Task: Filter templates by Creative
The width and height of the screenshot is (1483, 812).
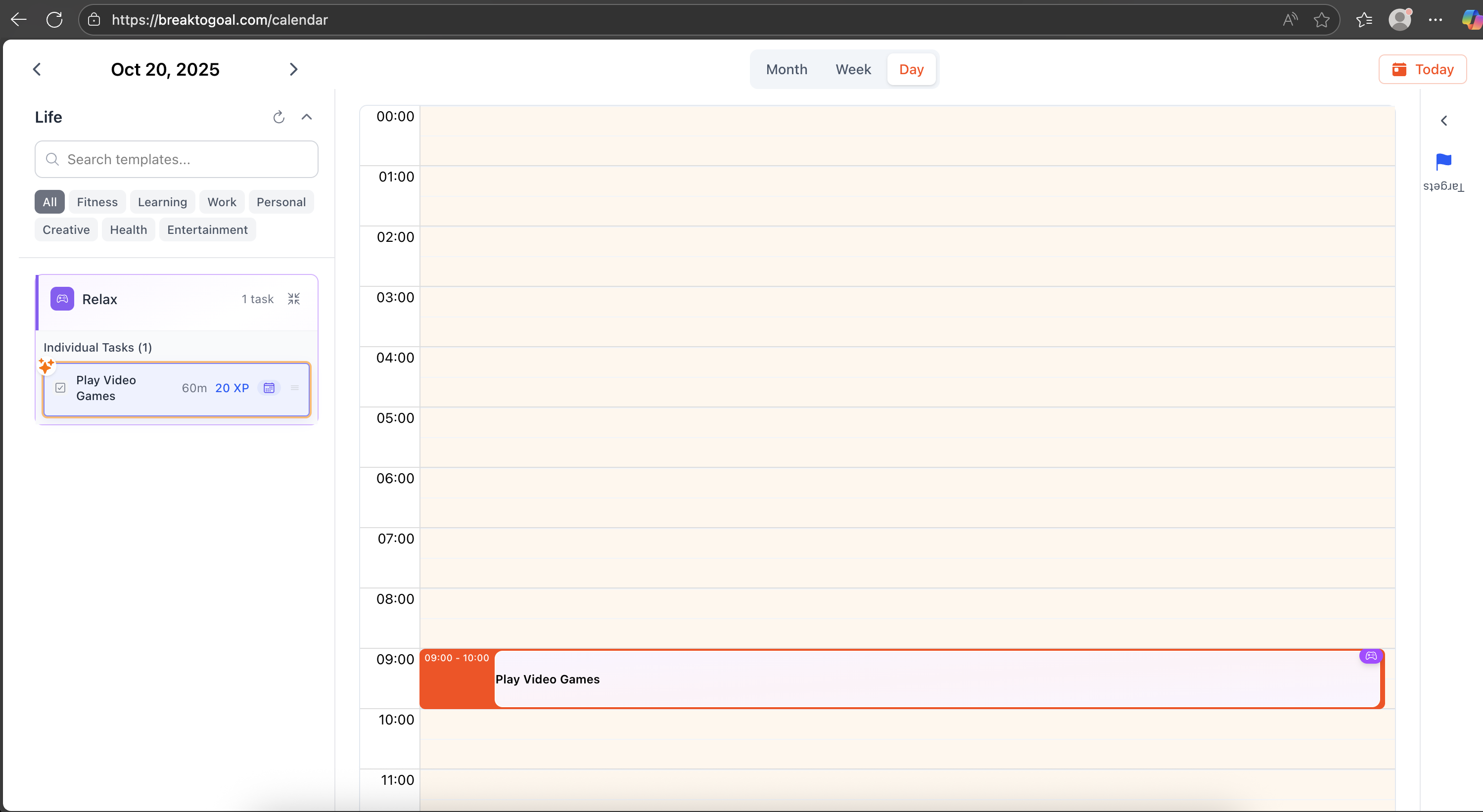Action: (x=66, y=229)
